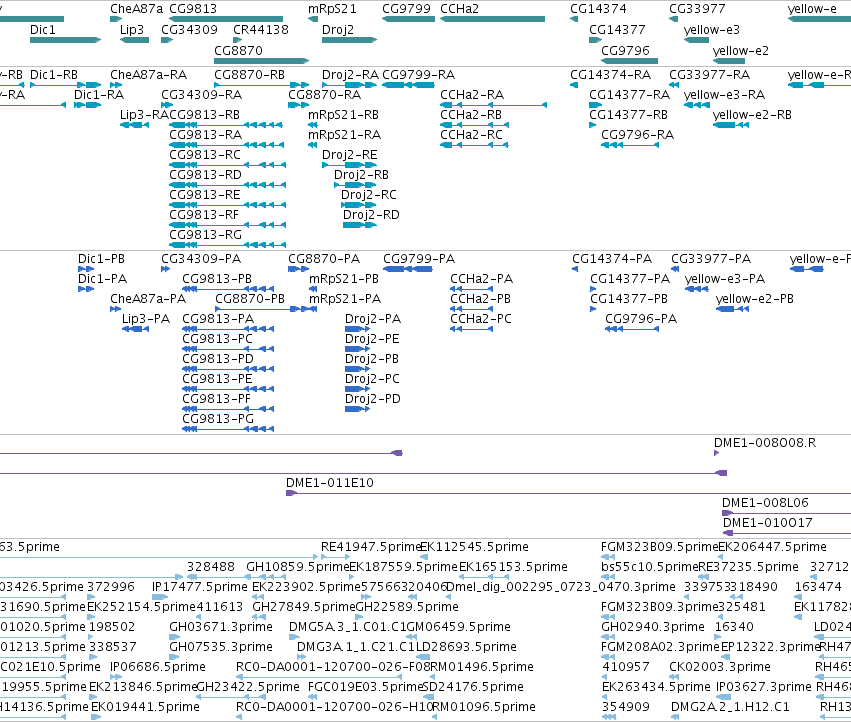This screenshot has height=722, width=851.
Task: Click the "Lip3-PA" protein label
Action: coord(145,319)
